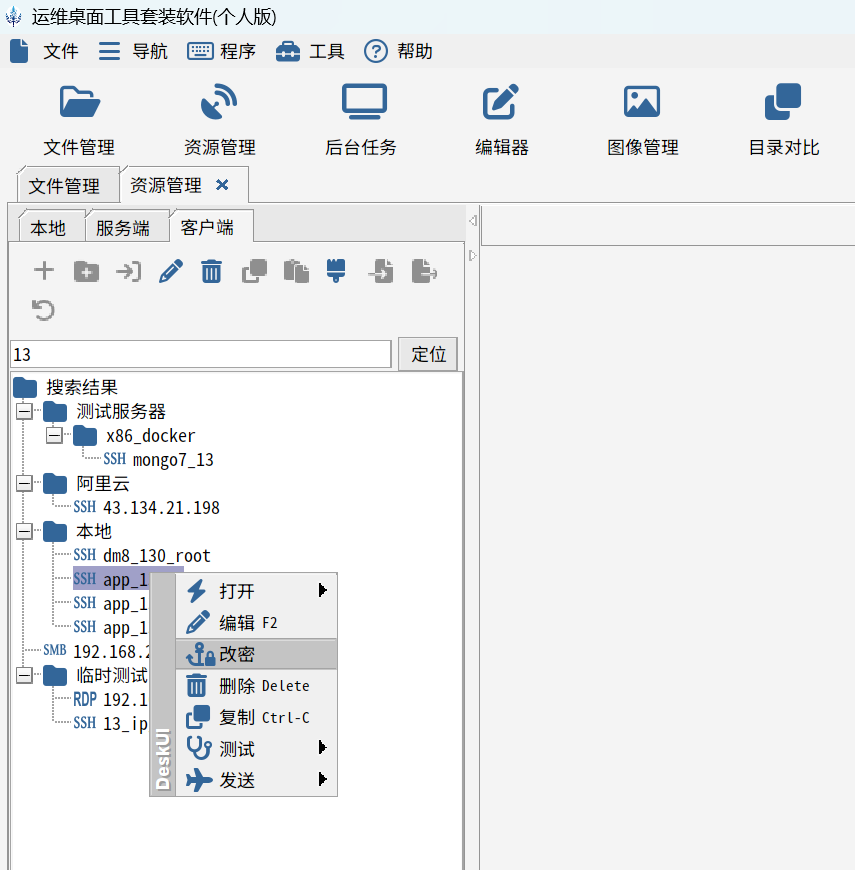Collapse the 临时测试 folder node

tap(24, 675)
